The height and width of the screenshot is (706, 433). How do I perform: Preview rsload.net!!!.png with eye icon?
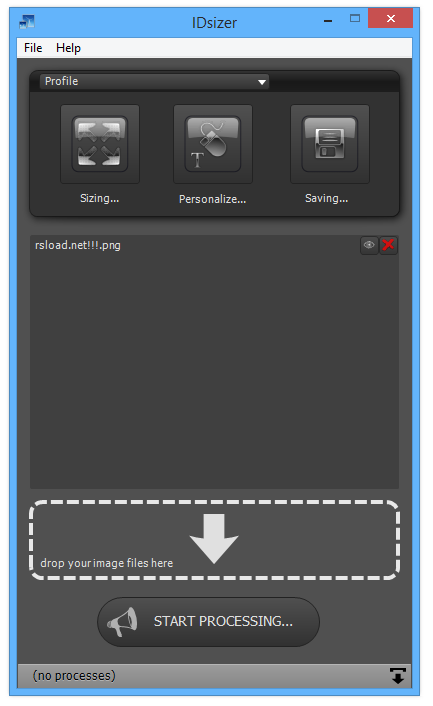369,245
